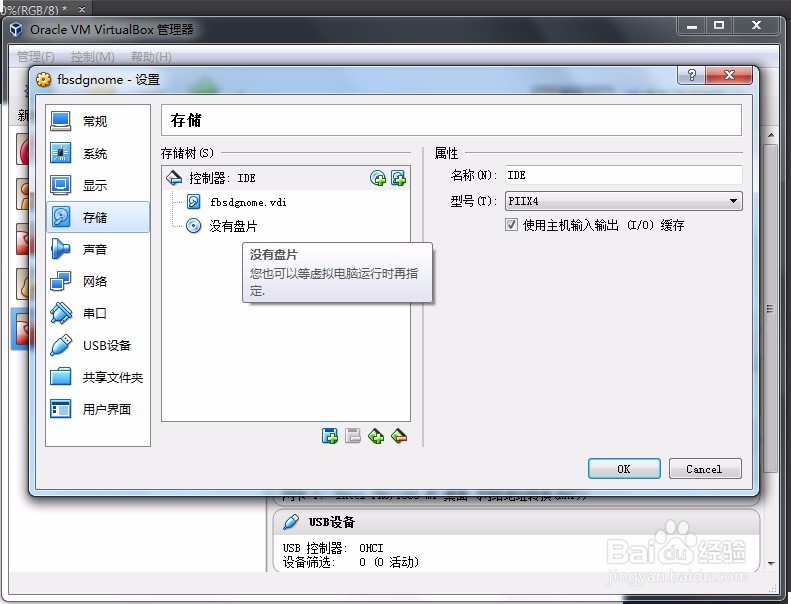Click the USB icon in Manager details
Viewport: 791px width, 604px height.
pyautogui.click(x=291, y=522)
